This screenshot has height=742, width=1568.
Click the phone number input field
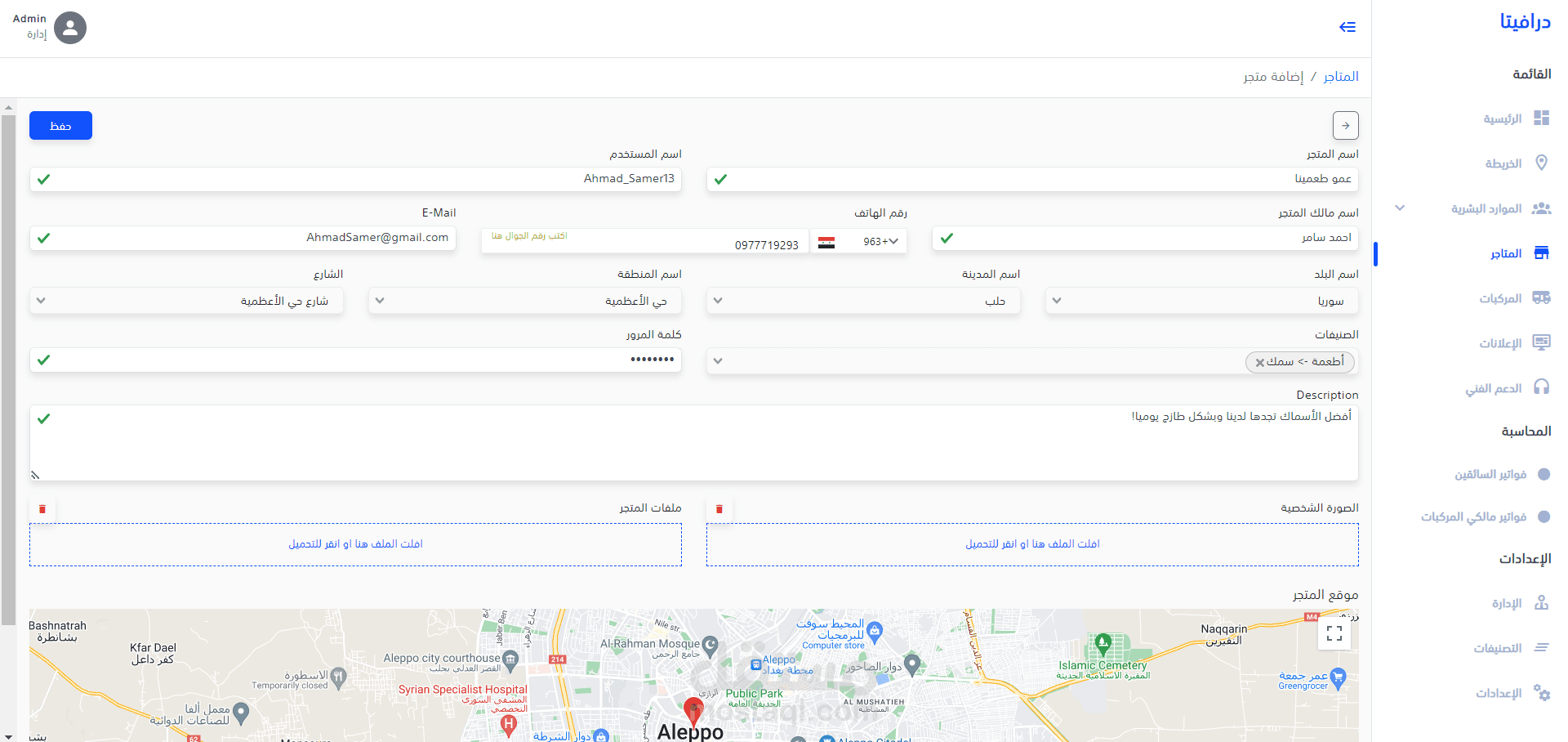[645, 242]
